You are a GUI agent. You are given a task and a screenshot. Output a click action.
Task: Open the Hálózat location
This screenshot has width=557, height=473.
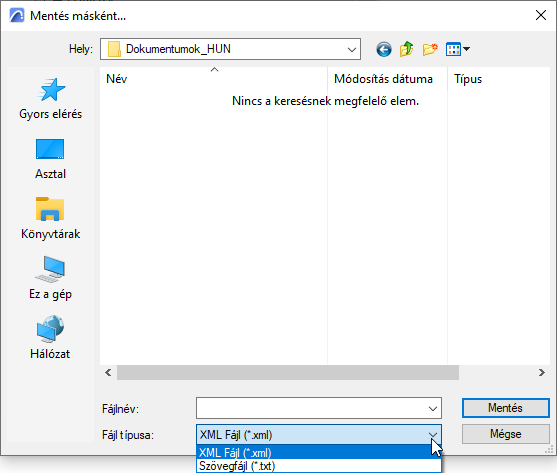pyautogui.click(x=50, y=338)
